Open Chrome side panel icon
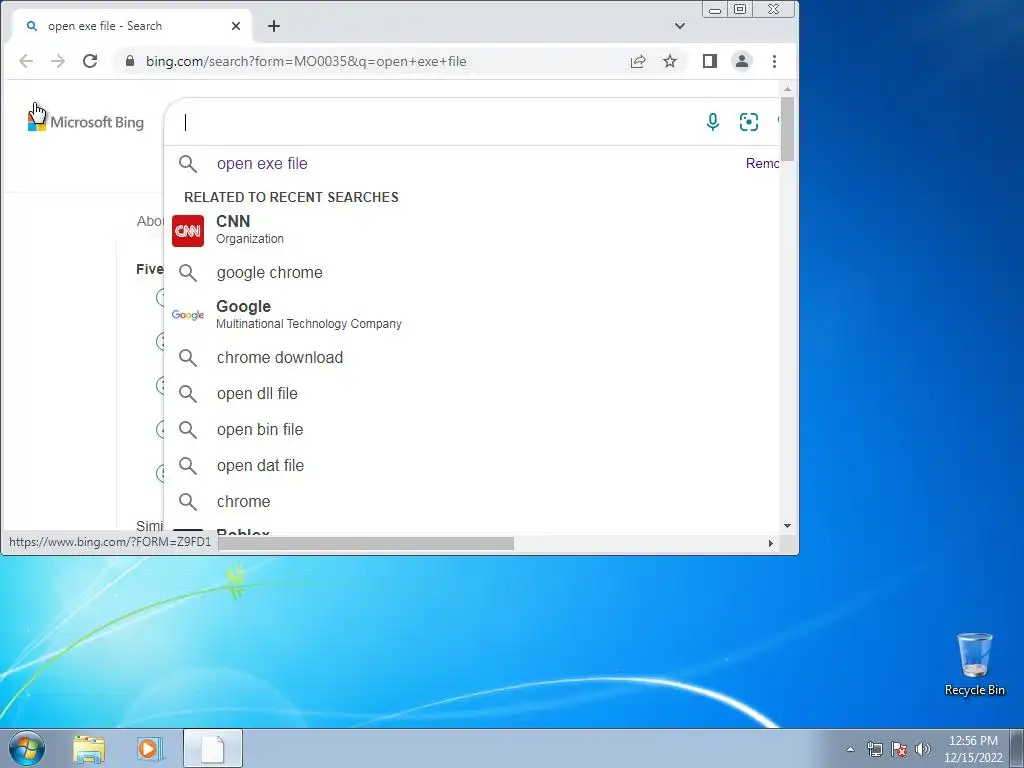The image size is (1024, 768). pyautogui.click(x=710, y=61)
